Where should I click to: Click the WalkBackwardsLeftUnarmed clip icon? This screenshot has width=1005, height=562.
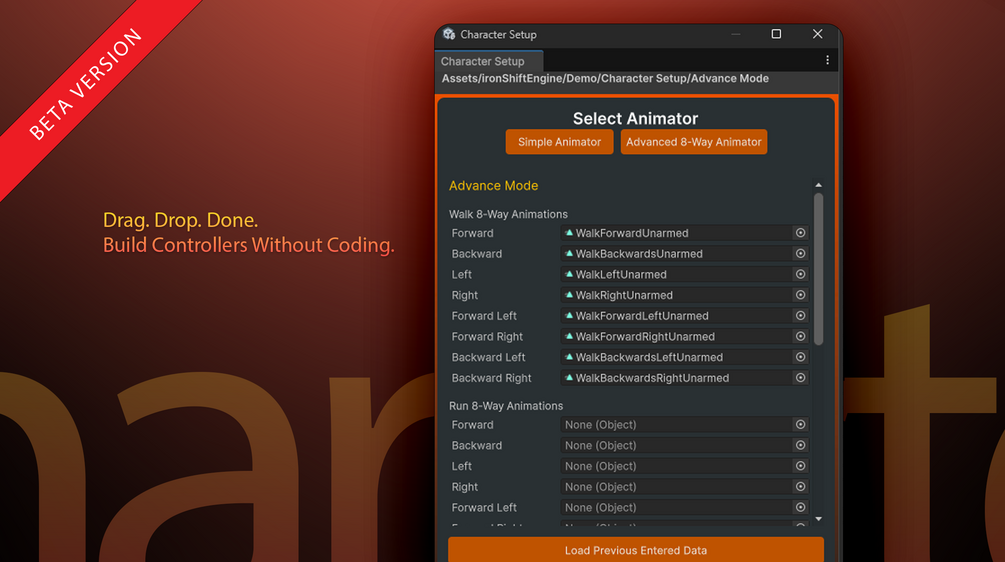pyautogui.click(x=569, y=357)
